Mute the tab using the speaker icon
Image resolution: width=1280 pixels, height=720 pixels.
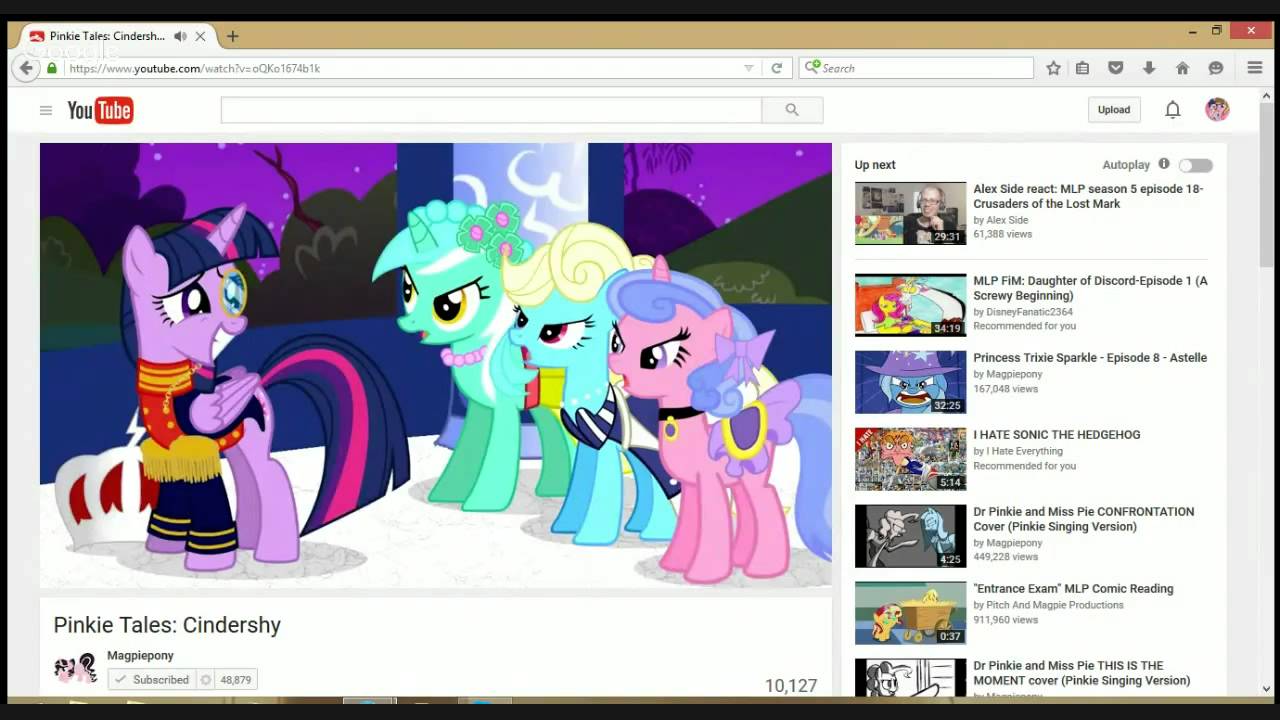(180, 36)
